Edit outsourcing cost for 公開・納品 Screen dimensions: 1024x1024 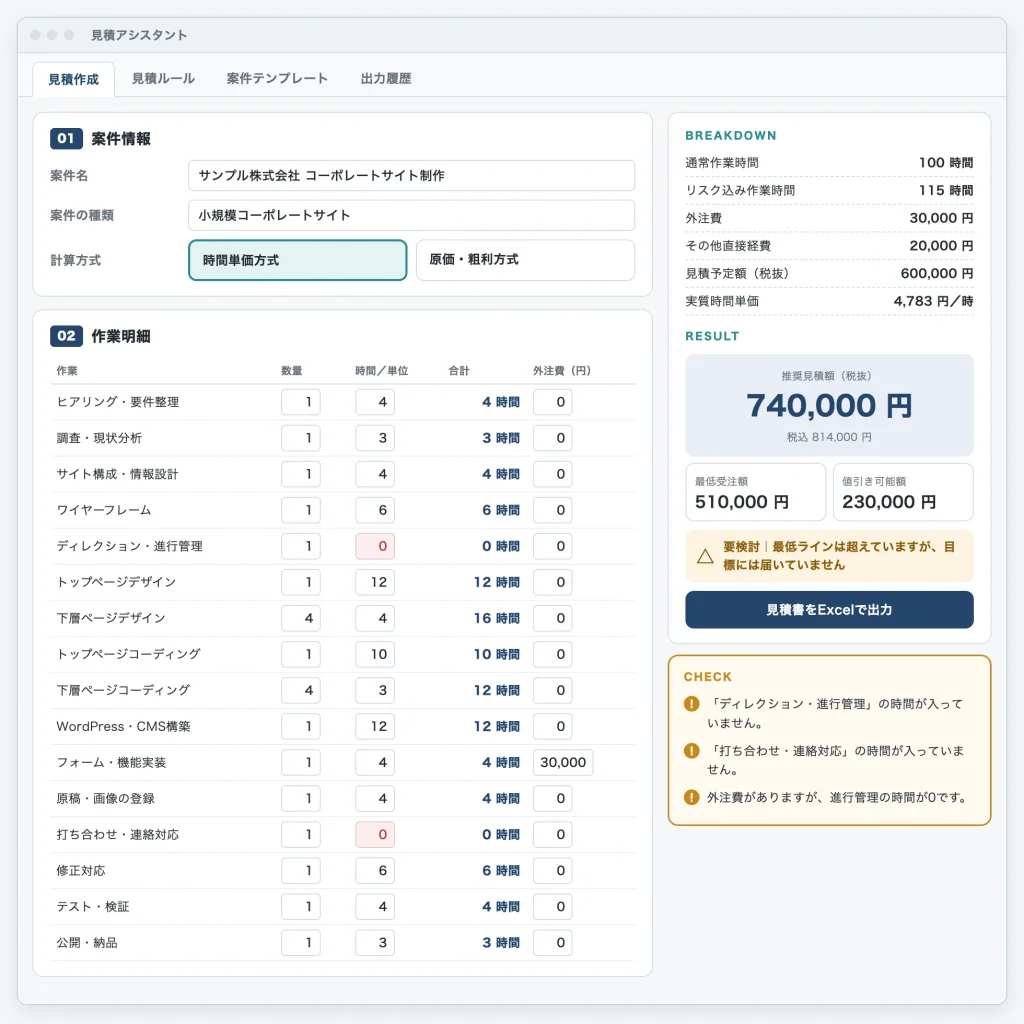[552, 942]
